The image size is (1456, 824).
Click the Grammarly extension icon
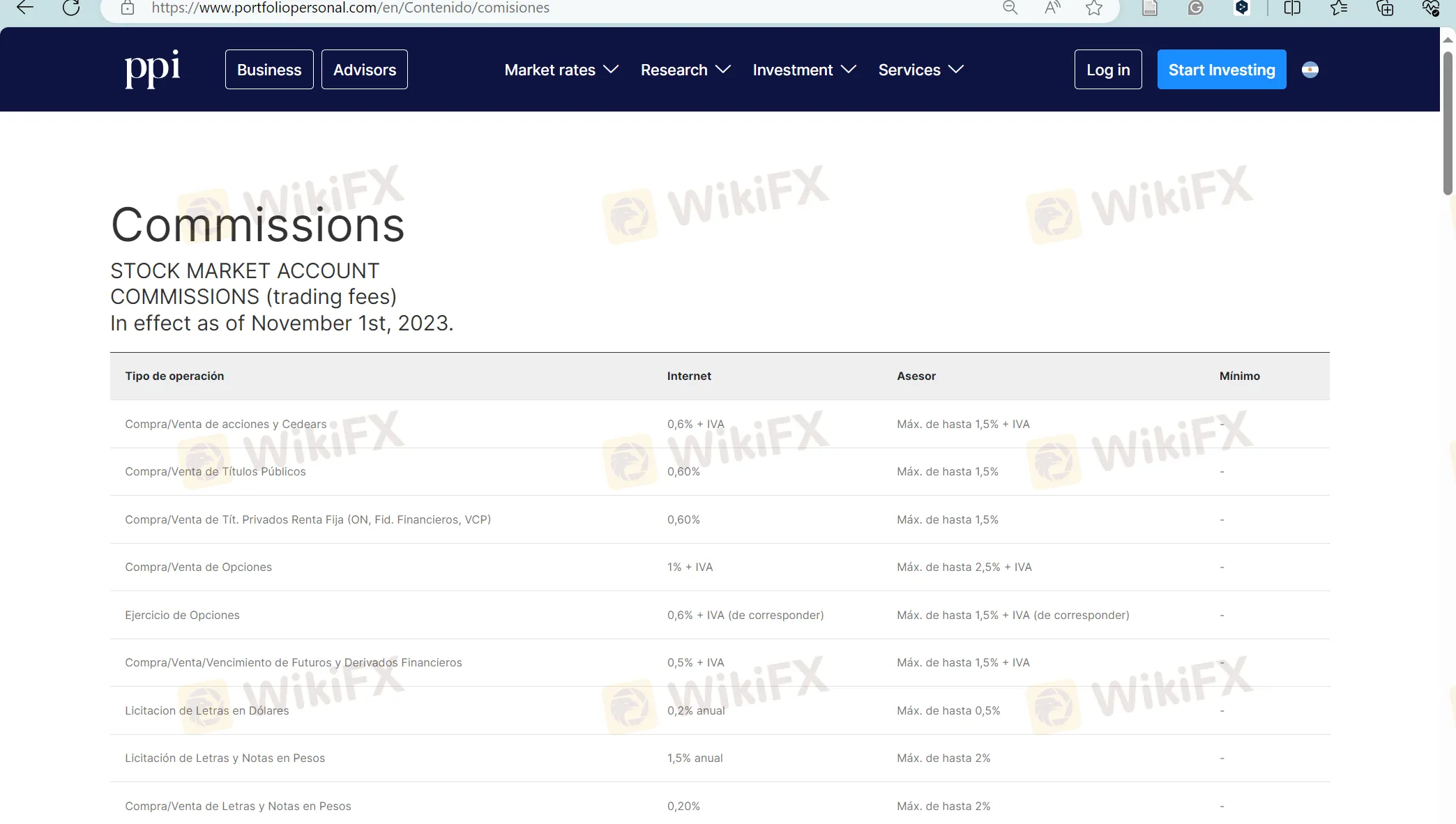[x=1196, y=8]
